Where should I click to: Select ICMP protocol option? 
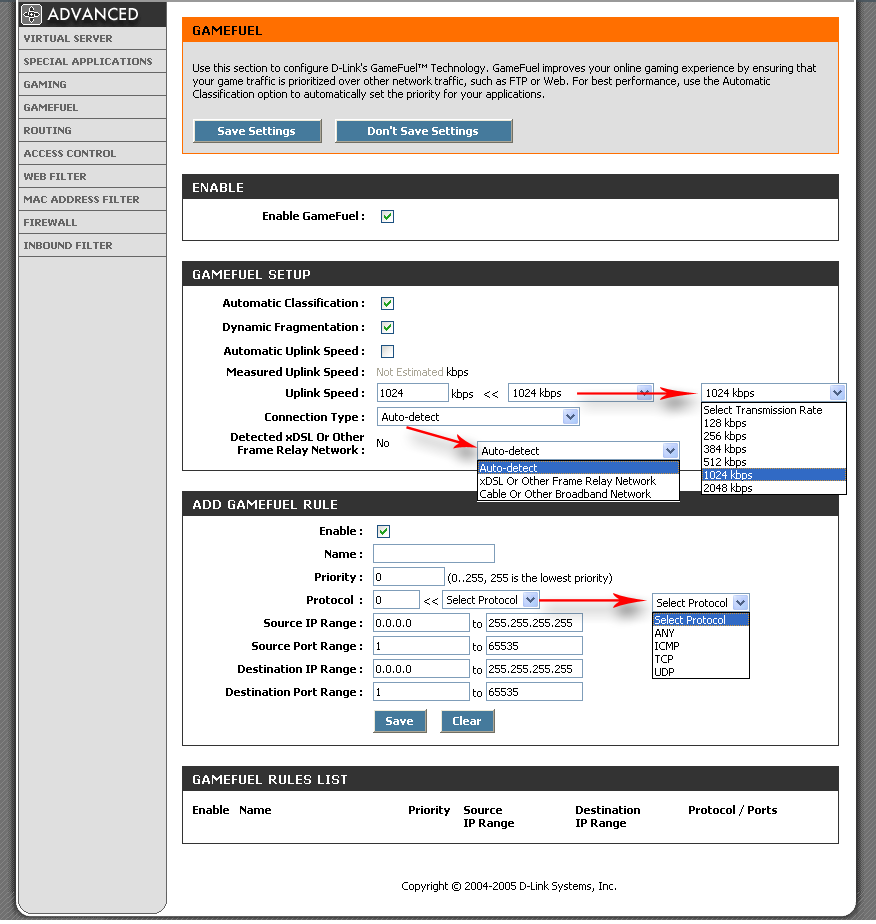700,646
